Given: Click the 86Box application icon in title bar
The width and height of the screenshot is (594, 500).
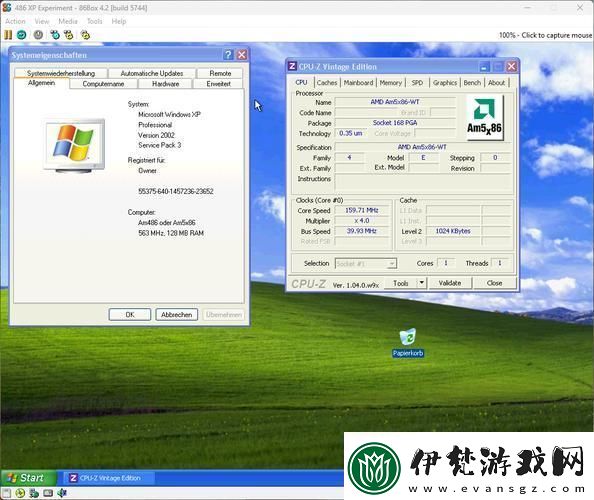Looking at the screenshot, I should [x=7, y=7].
